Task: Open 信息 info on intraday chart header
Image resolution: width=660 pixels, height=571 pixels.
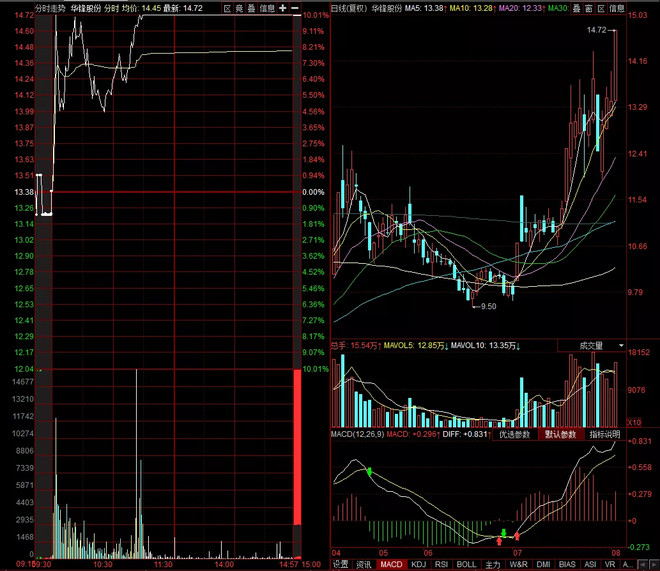Action: [267, 8]
